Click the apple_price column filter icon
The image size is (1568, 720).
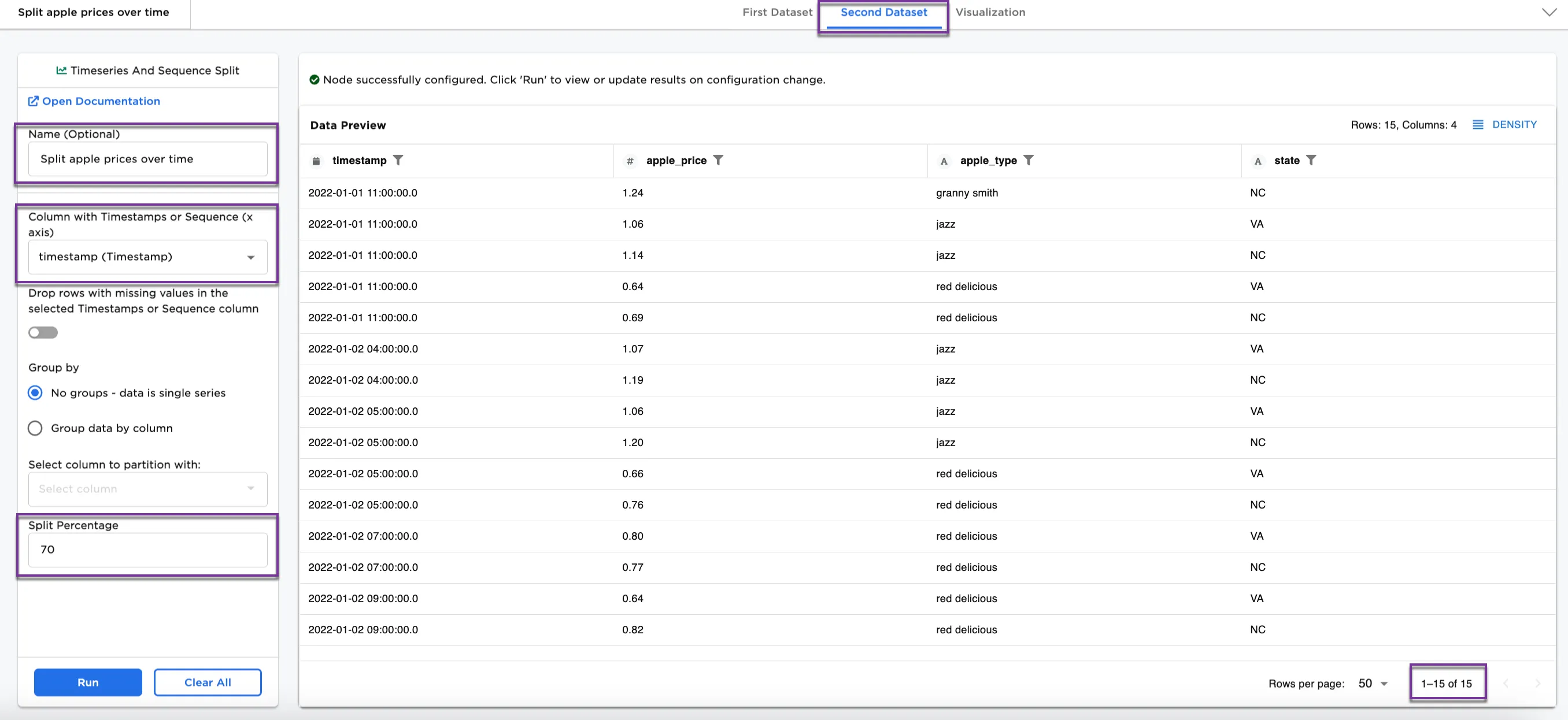718,160
